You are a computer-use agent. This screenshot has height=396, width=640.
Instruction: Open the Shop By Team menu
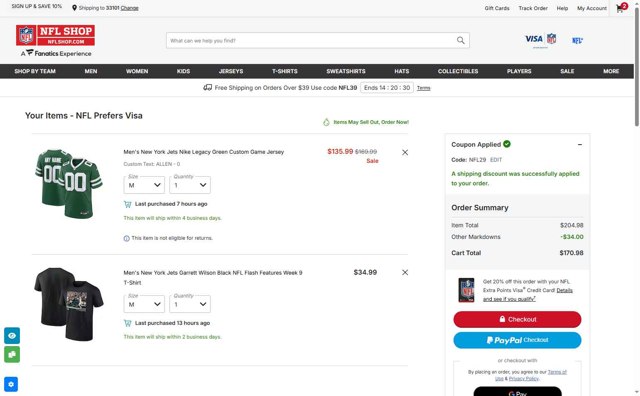click(x=35, y=71)
